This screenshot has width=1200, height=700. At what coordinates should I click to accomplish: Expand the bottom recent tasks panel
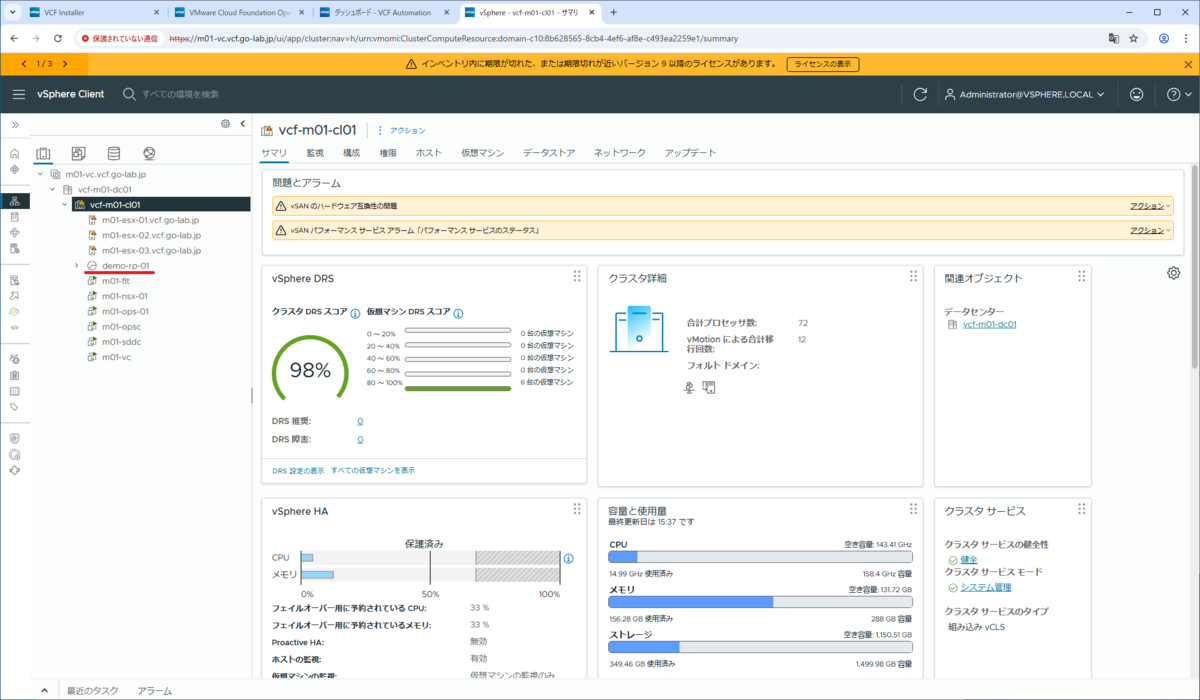44,691
